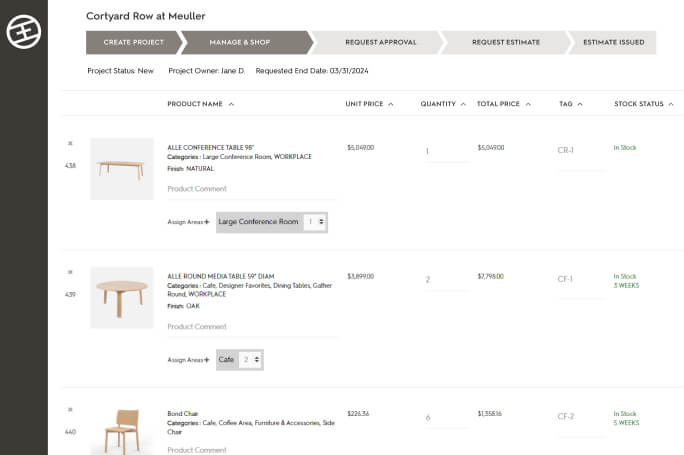Adjust Cafe area count stepper

257,359
